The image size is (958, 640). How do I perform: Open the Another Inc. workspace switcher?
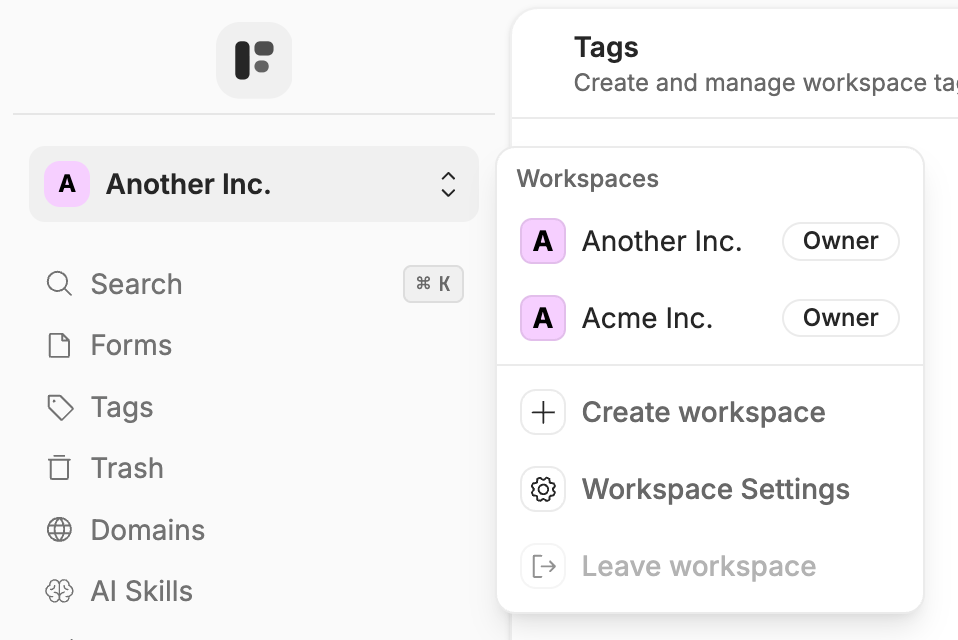254,184
